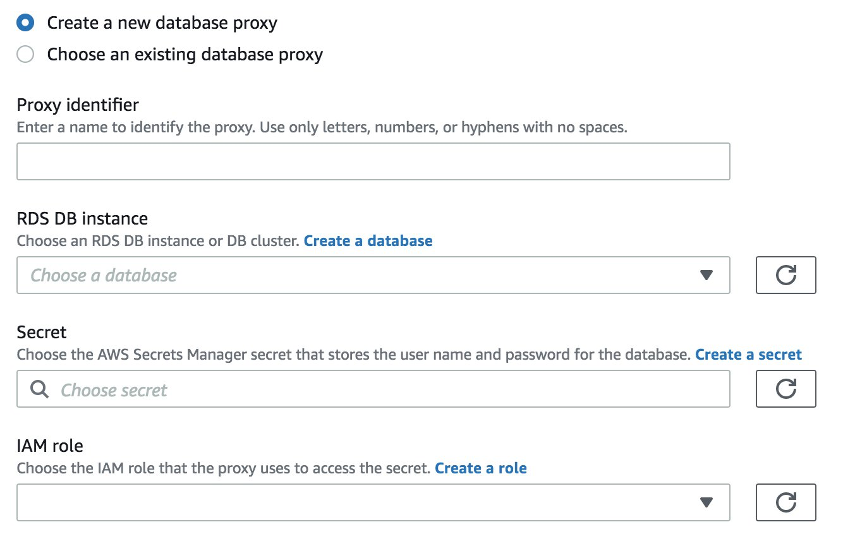Select "Create a new database proxy" option
The height and width of the screenshot is (534, 842).
[x=26, y=22]
